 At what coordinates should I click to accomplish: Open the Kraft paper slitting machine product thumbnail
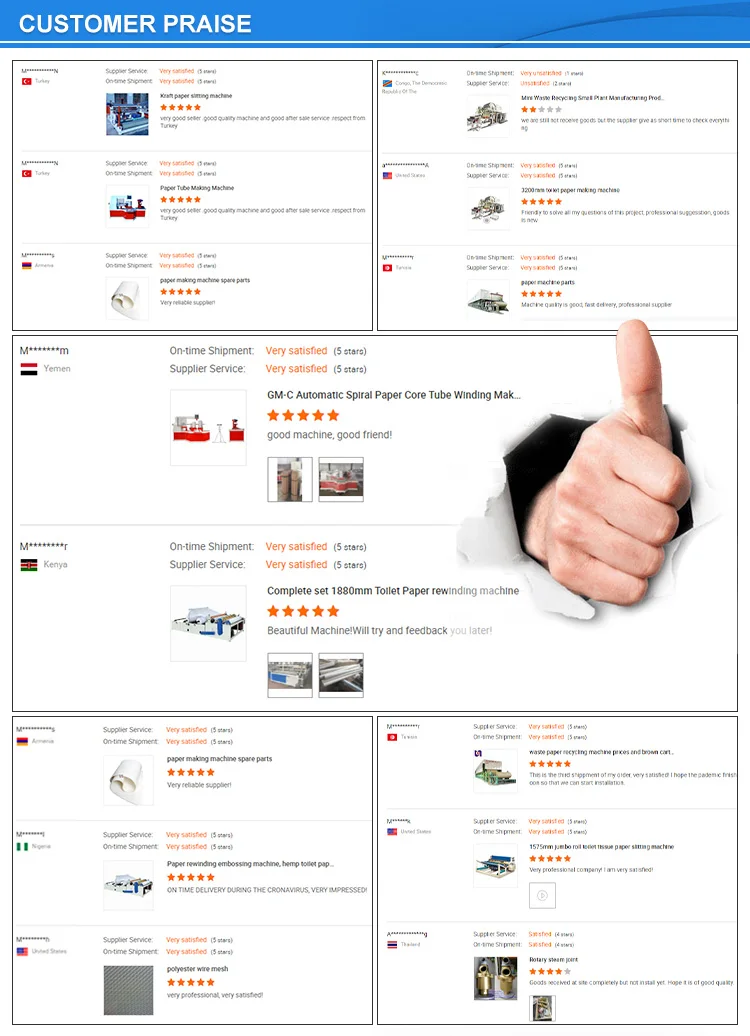coord(127,114)
